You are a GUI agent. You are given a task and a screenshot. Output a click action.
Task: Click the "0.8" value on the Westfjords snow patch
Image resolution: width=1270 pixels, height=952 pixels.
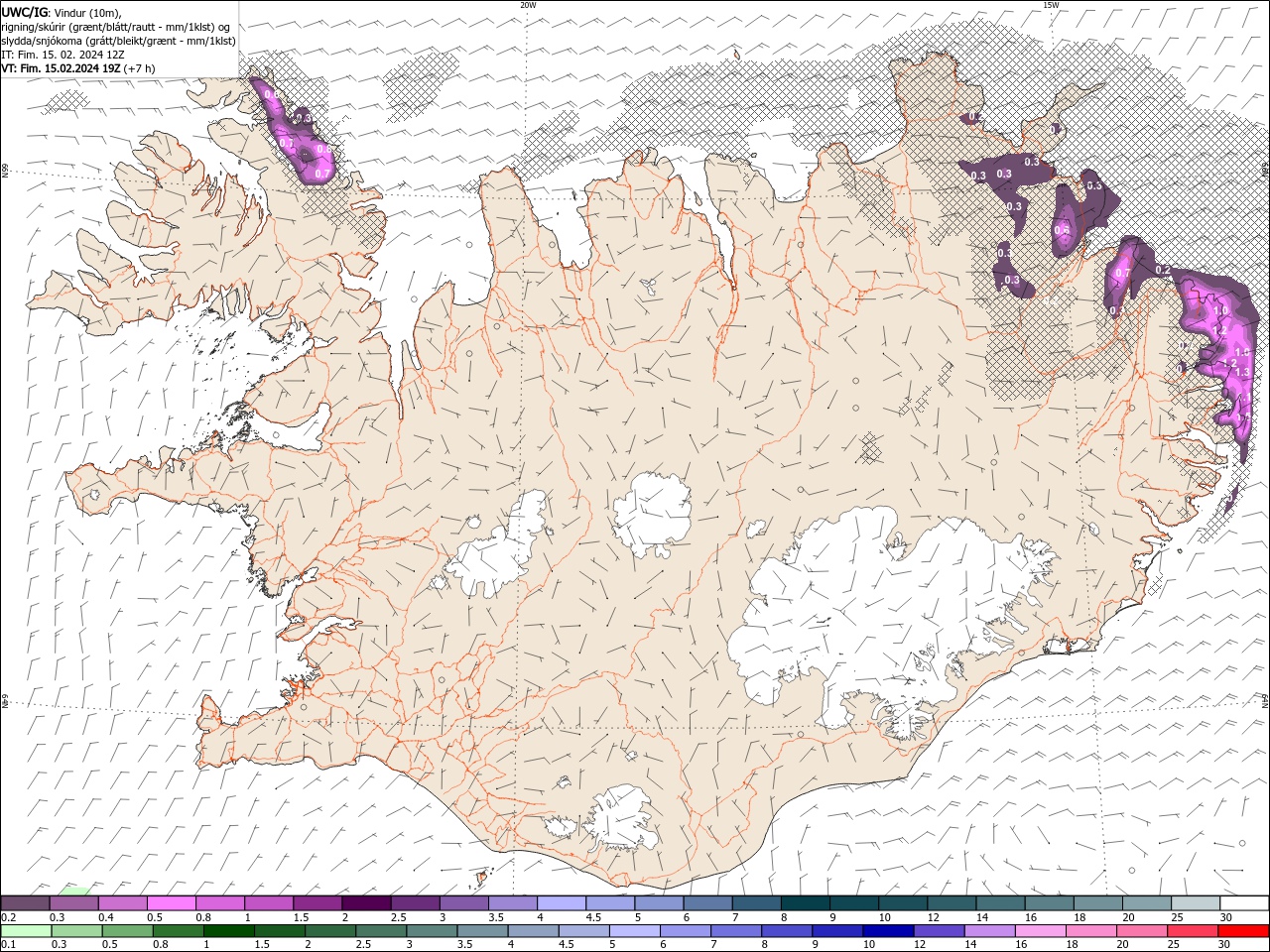click(323, 150)
